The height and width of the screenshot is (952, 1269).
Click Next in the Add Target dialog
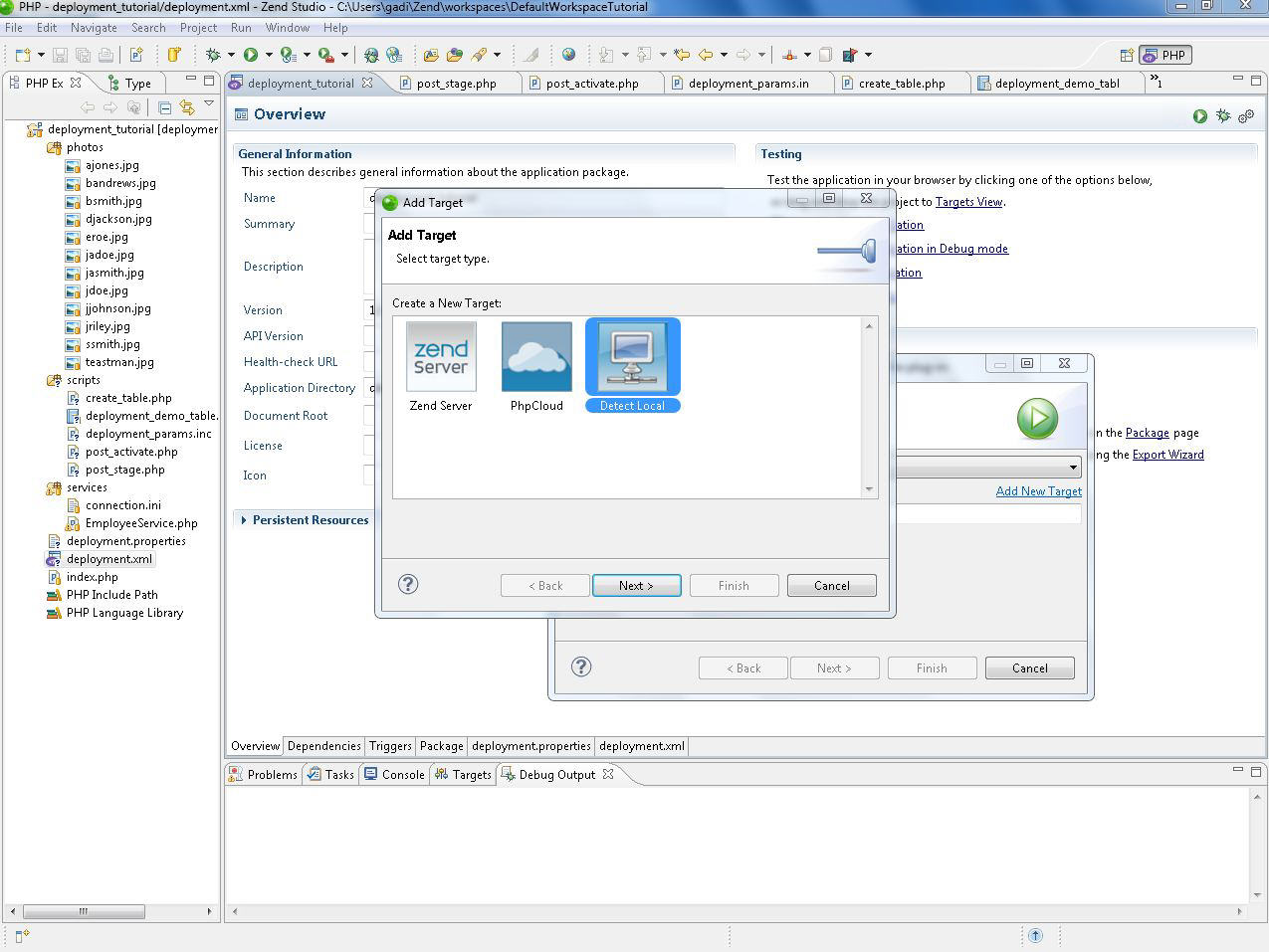click(637, 586)
